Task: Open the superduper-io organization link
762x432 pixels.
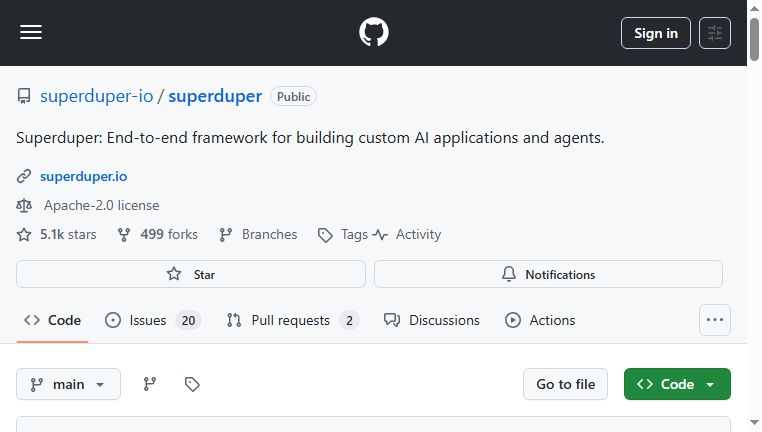Action: [96, 96]
